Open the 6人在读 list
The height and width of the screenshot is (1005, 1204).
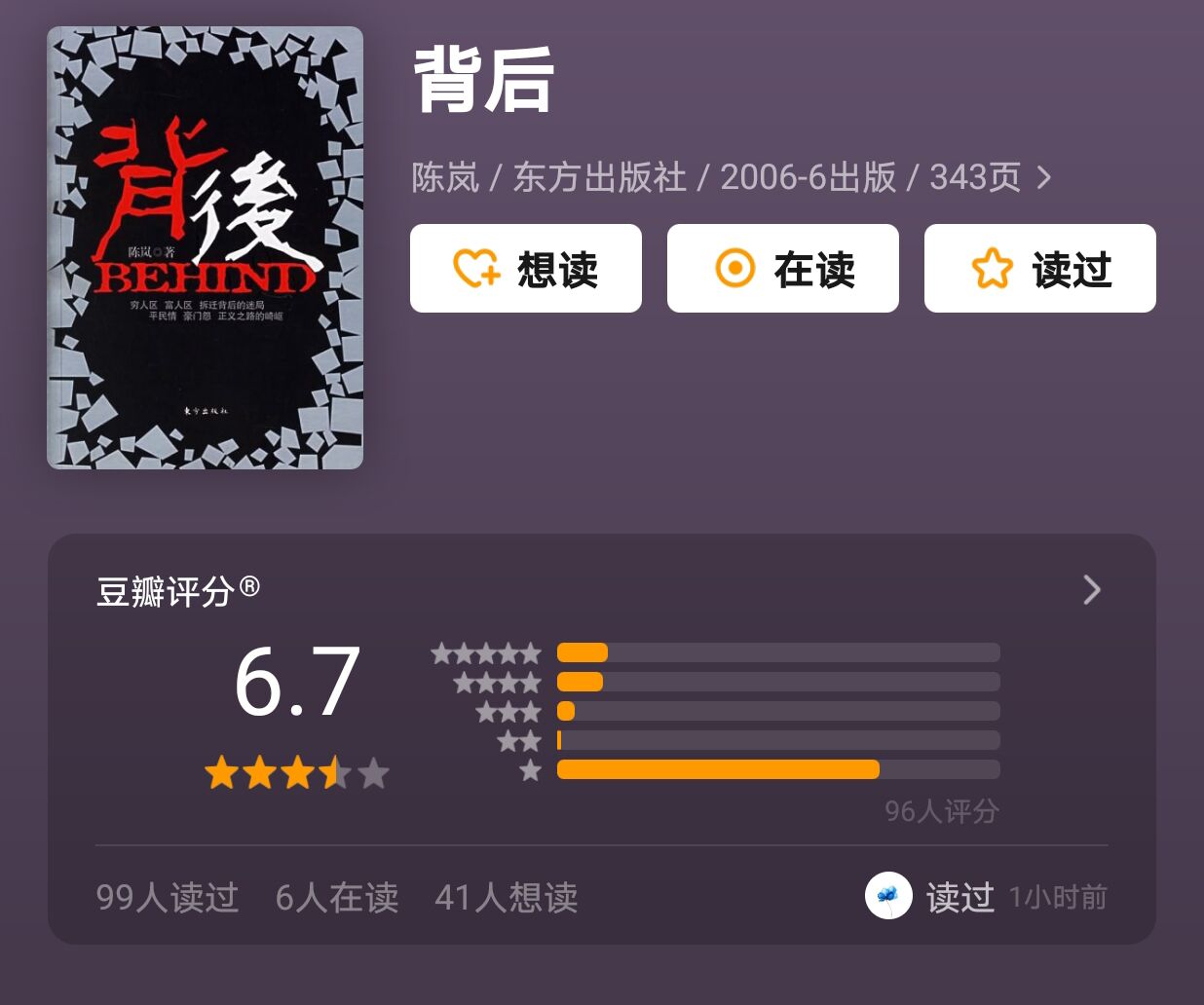click(337, 897)
